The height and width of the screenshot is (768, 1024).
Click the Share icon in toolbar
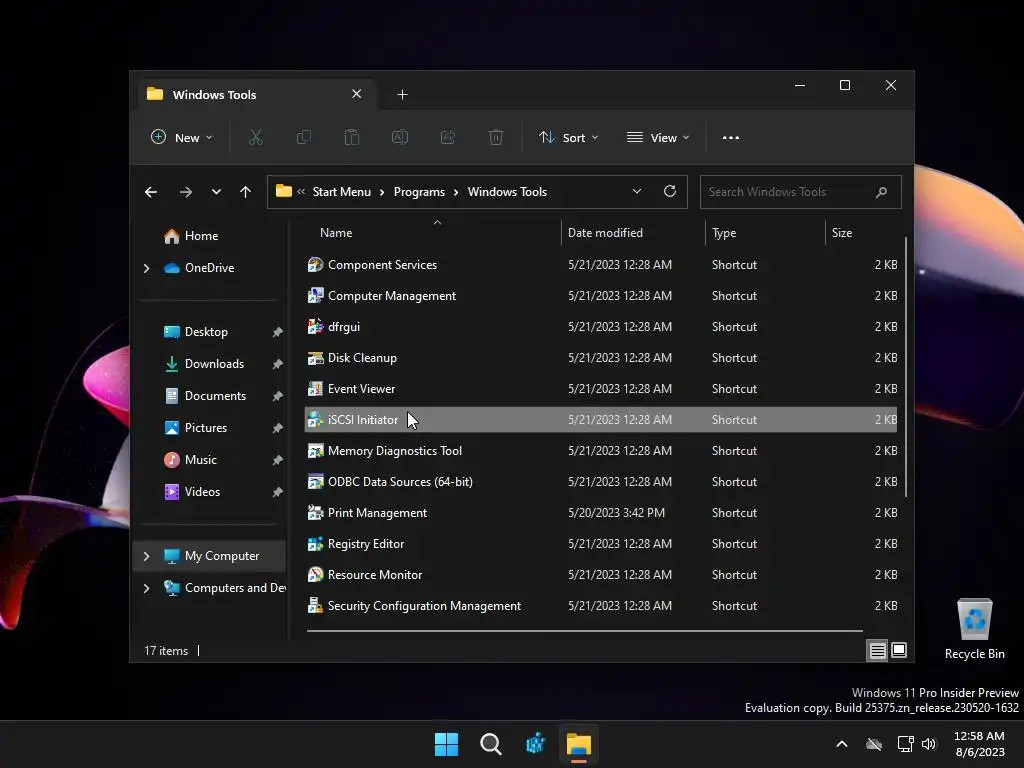coord(448,137)
